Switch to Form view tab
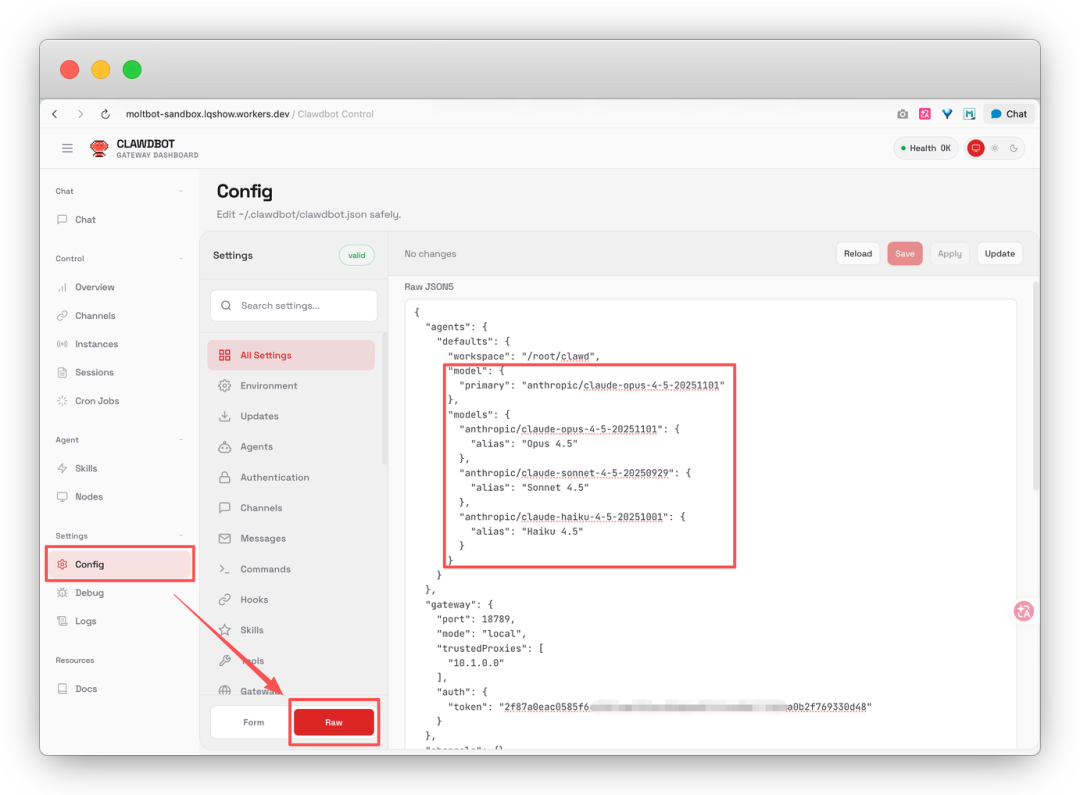This screenshot has width=1080, height=795. 253,722
